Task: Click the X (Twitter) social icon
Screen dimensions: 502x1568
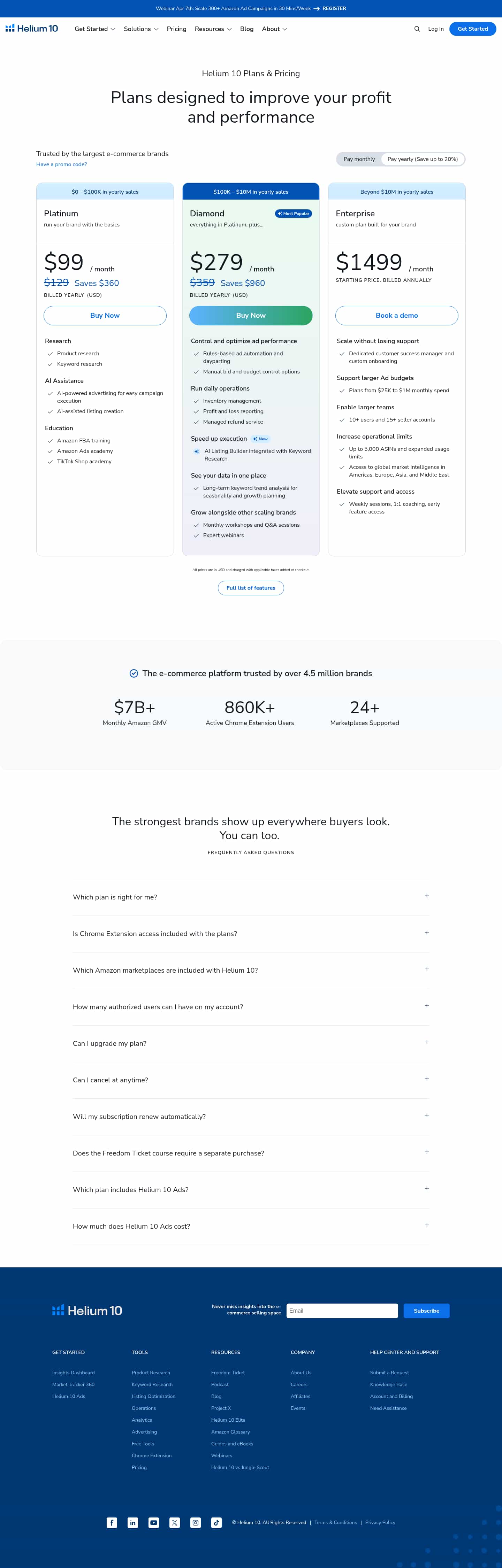Action: point(175,1522)
